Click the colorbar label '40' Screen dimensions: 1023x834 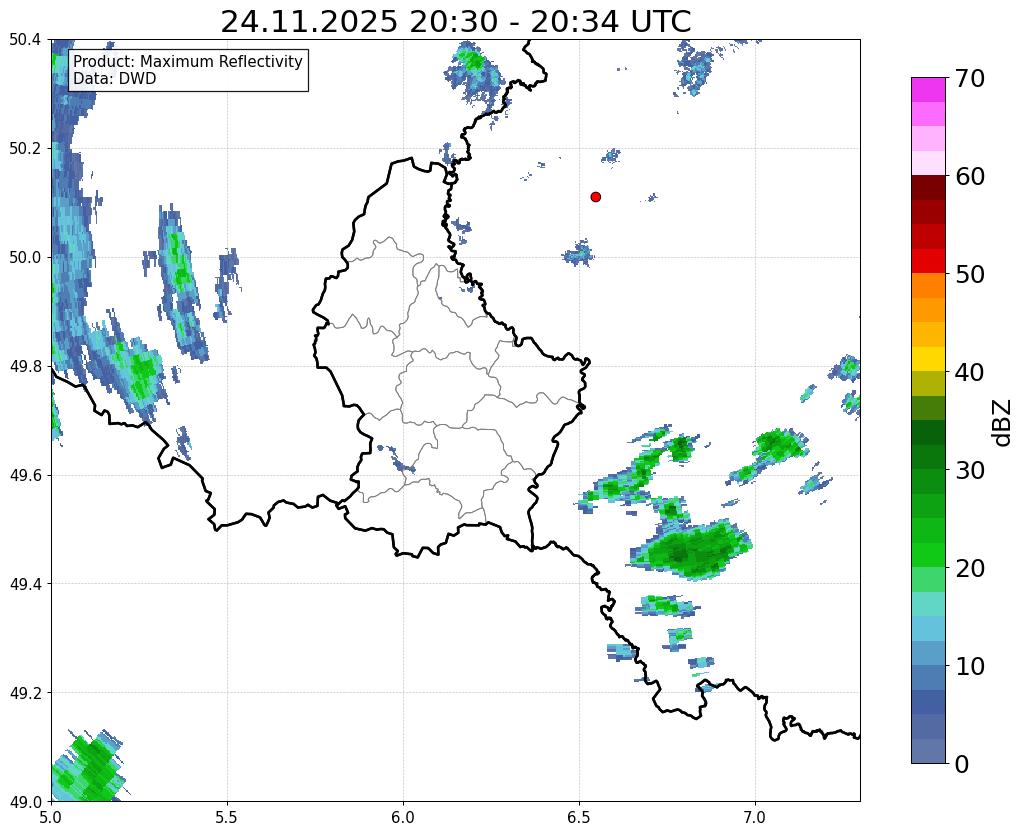pos(969,372)
